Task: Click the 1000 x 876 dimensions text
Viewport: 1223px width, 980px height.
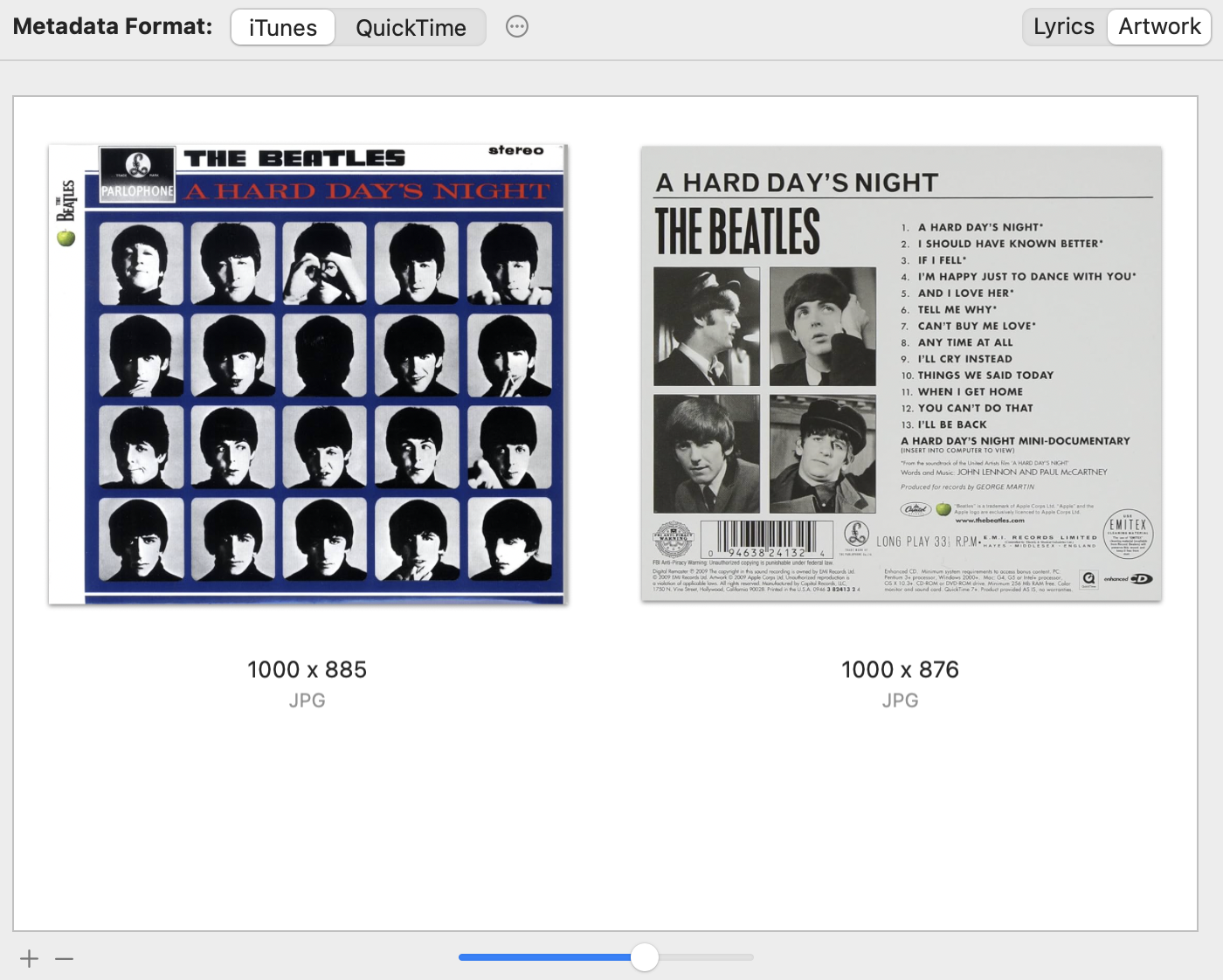Action: click(x=901, y=670)
